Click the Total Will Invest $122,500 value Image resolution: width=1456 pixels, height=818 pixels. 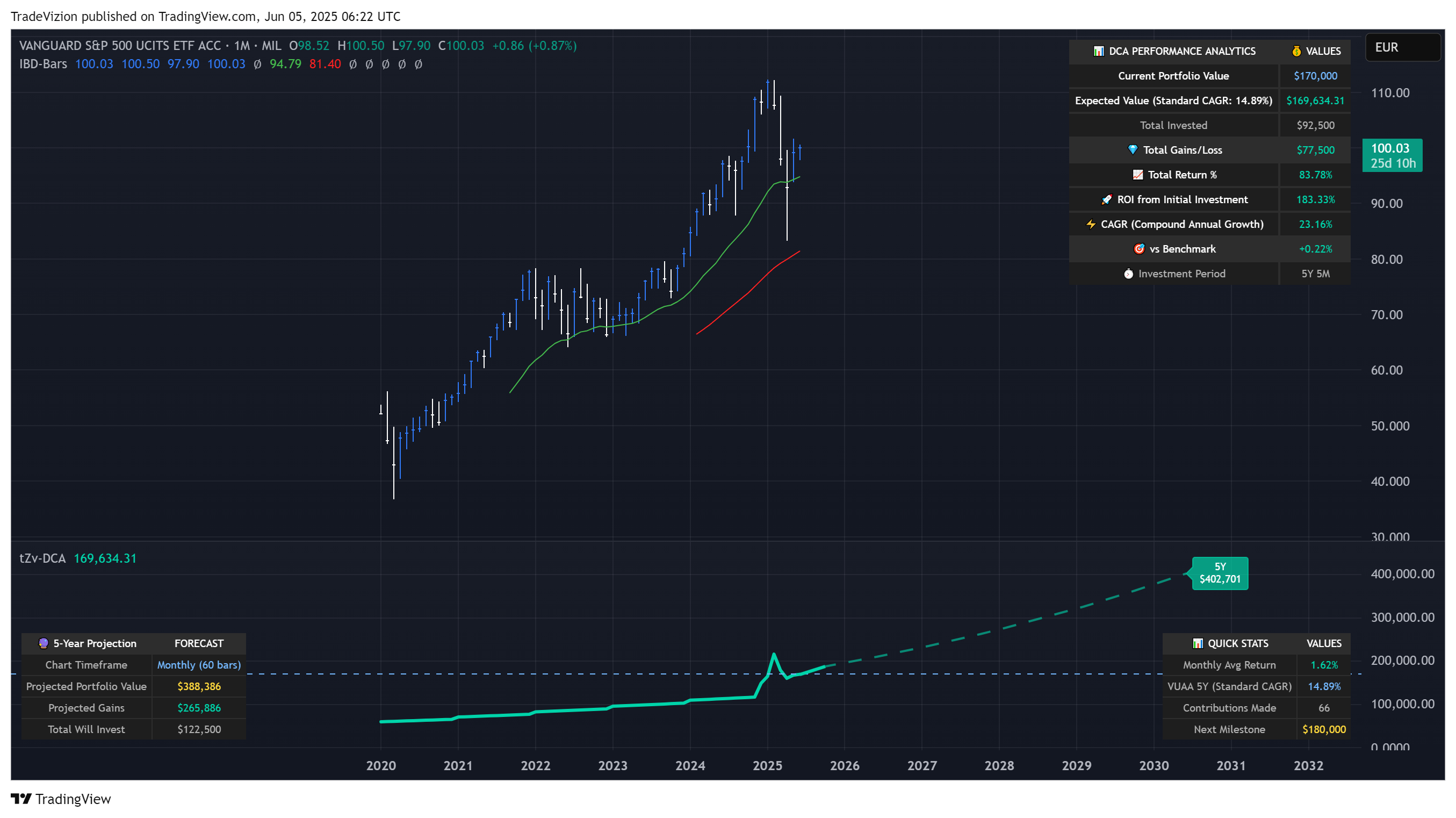pos(199,729)
